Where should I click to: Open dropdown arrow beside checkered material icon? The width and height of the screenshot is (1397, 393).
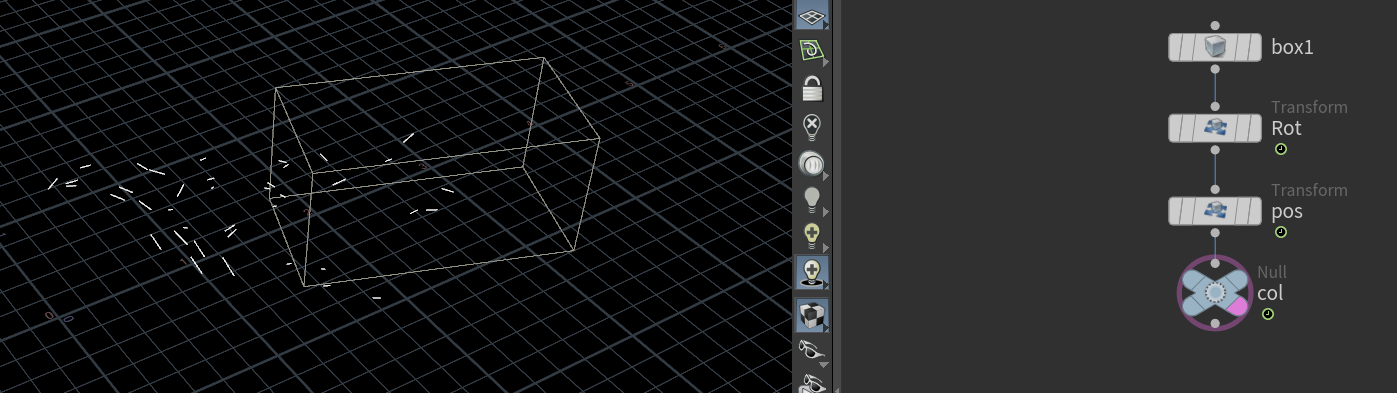click(x=825, y=328)
